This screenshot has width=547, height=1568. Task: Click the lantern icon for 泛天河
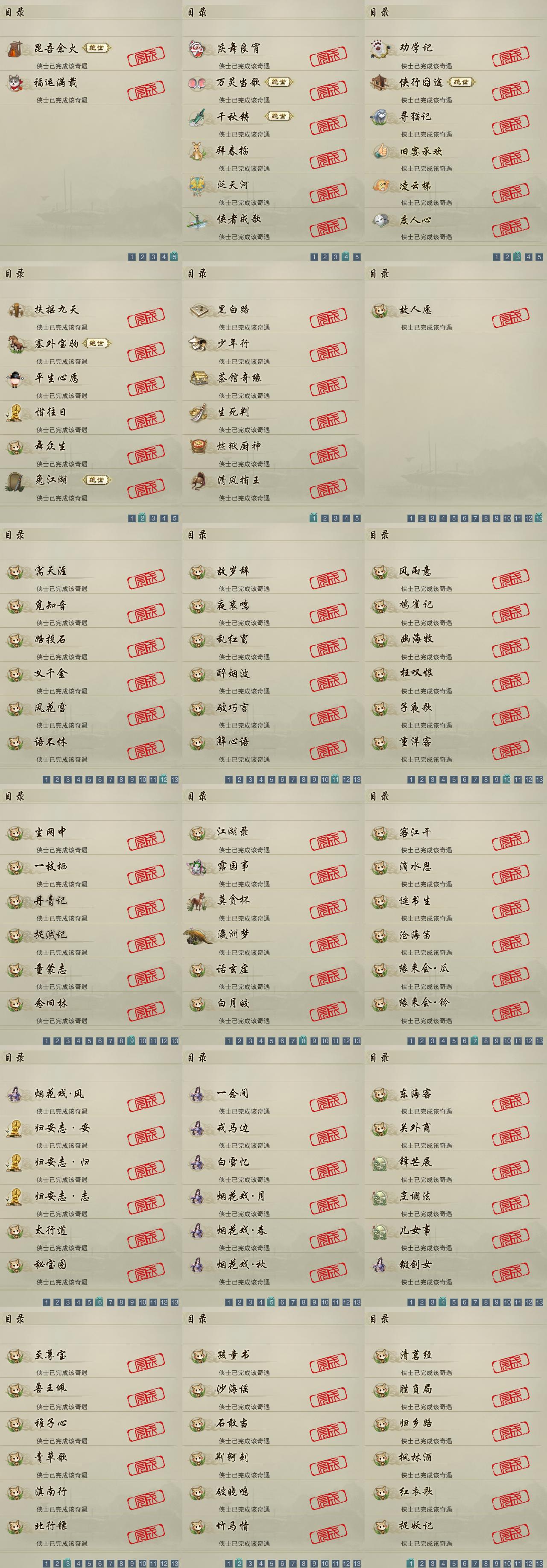(x=197, y=185)
